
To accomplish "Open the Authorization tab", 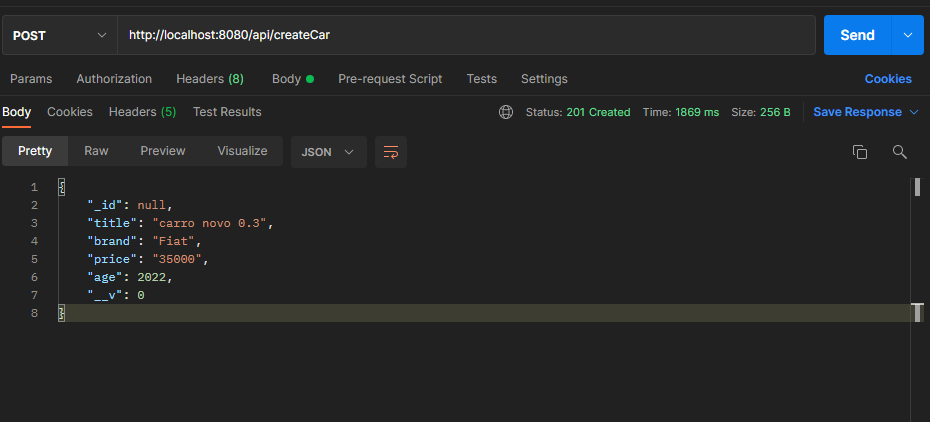I will coord(114,79).
